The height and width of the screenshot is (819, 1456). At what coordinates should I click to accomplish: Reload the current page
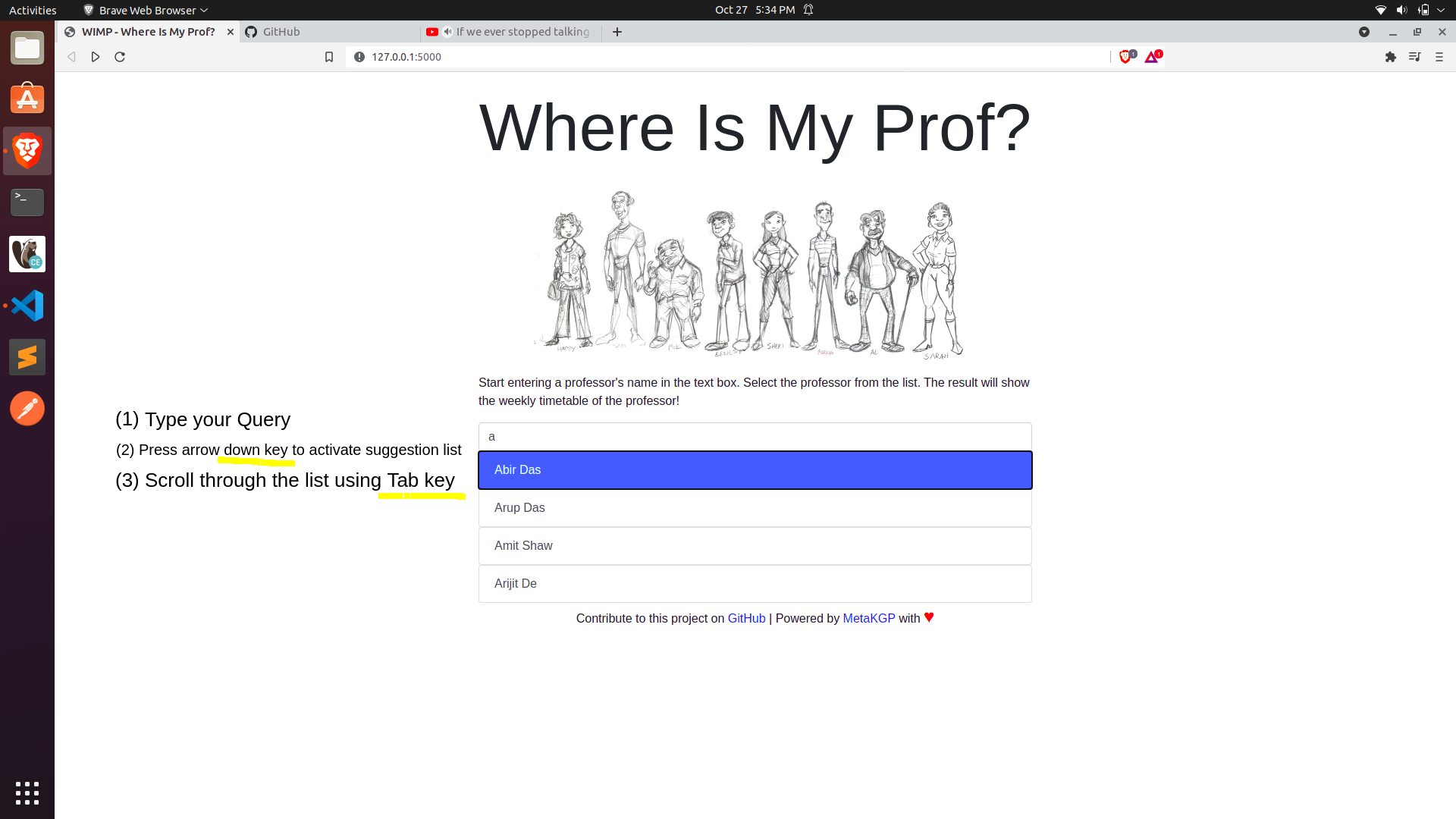tap(120, 57)
